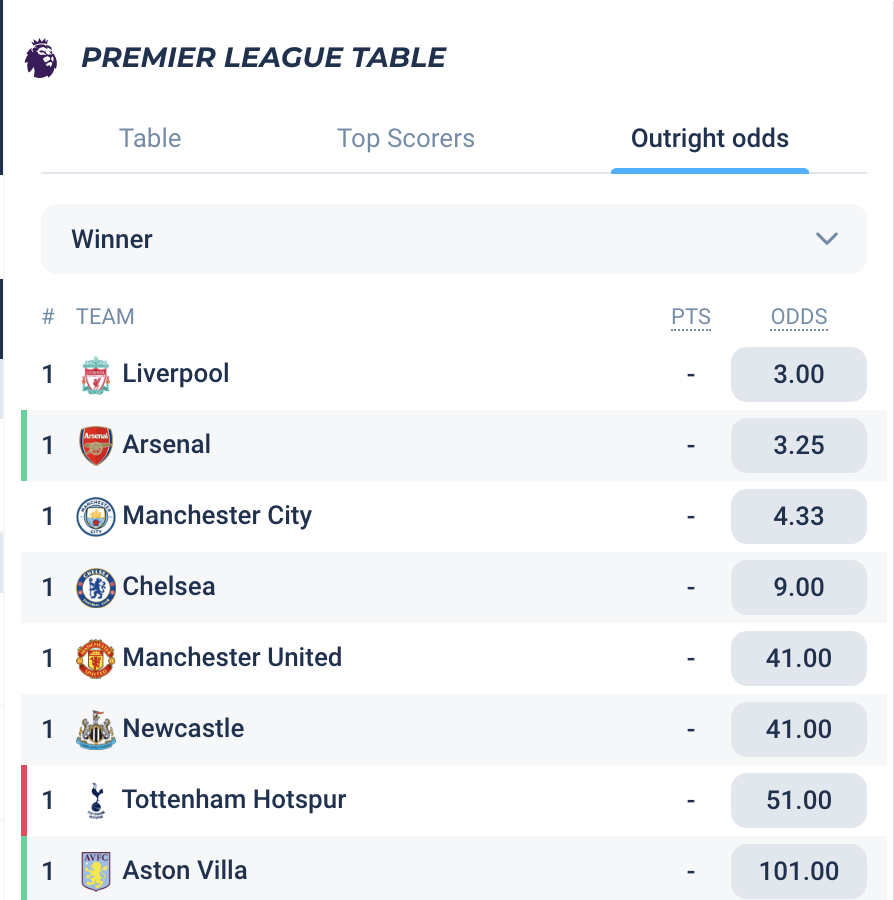The width and height of the screenshot is (894, 900).
Task: Click the Chelsea club crest
Action: coord(96,588)
